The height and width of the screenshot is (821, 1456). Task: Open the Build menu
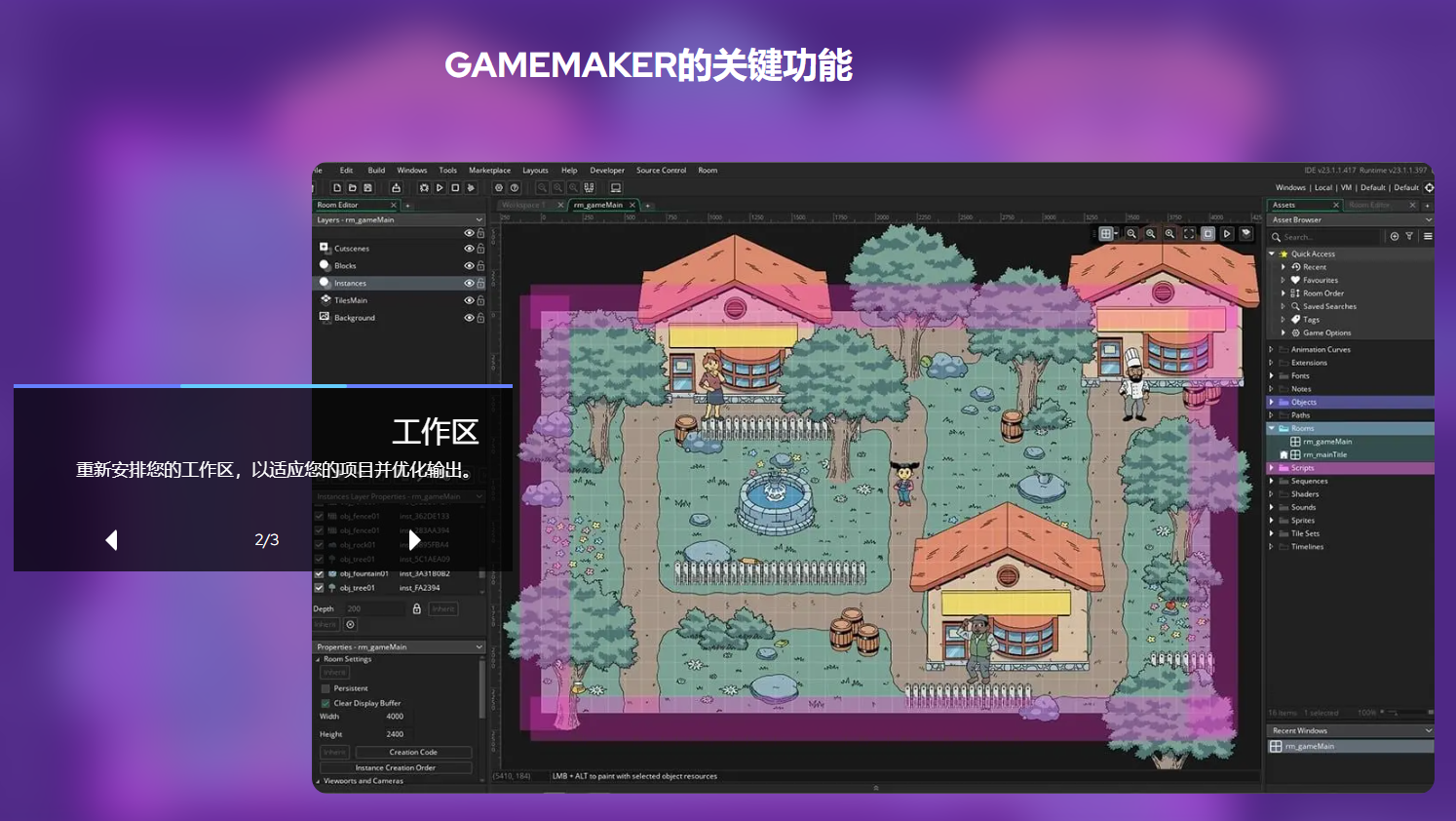point(376,171)
